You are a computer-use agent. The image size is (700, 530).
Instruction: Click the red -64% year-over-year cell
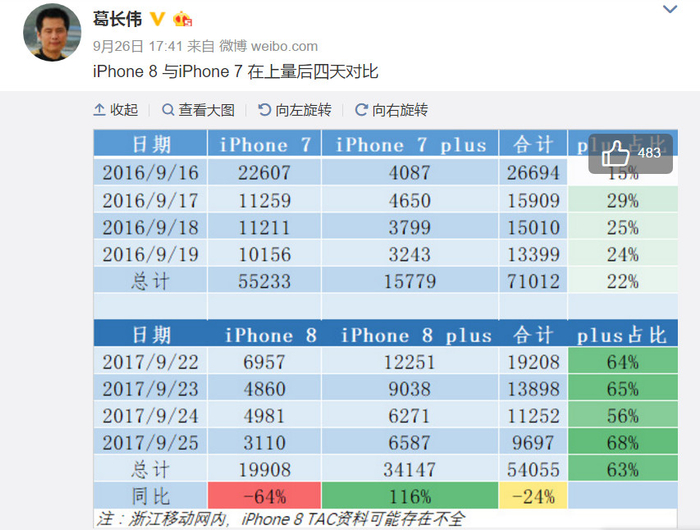point(264,496)
